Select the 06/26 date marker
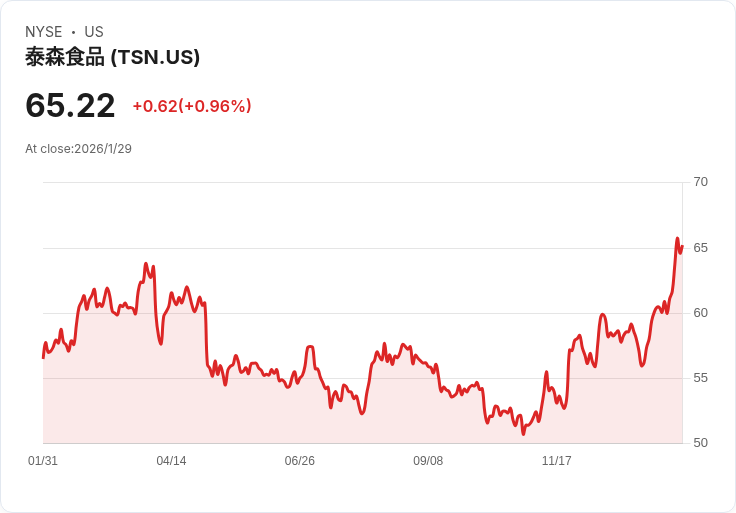The height and width of the screenshot is (513, 736). (300, 461)
